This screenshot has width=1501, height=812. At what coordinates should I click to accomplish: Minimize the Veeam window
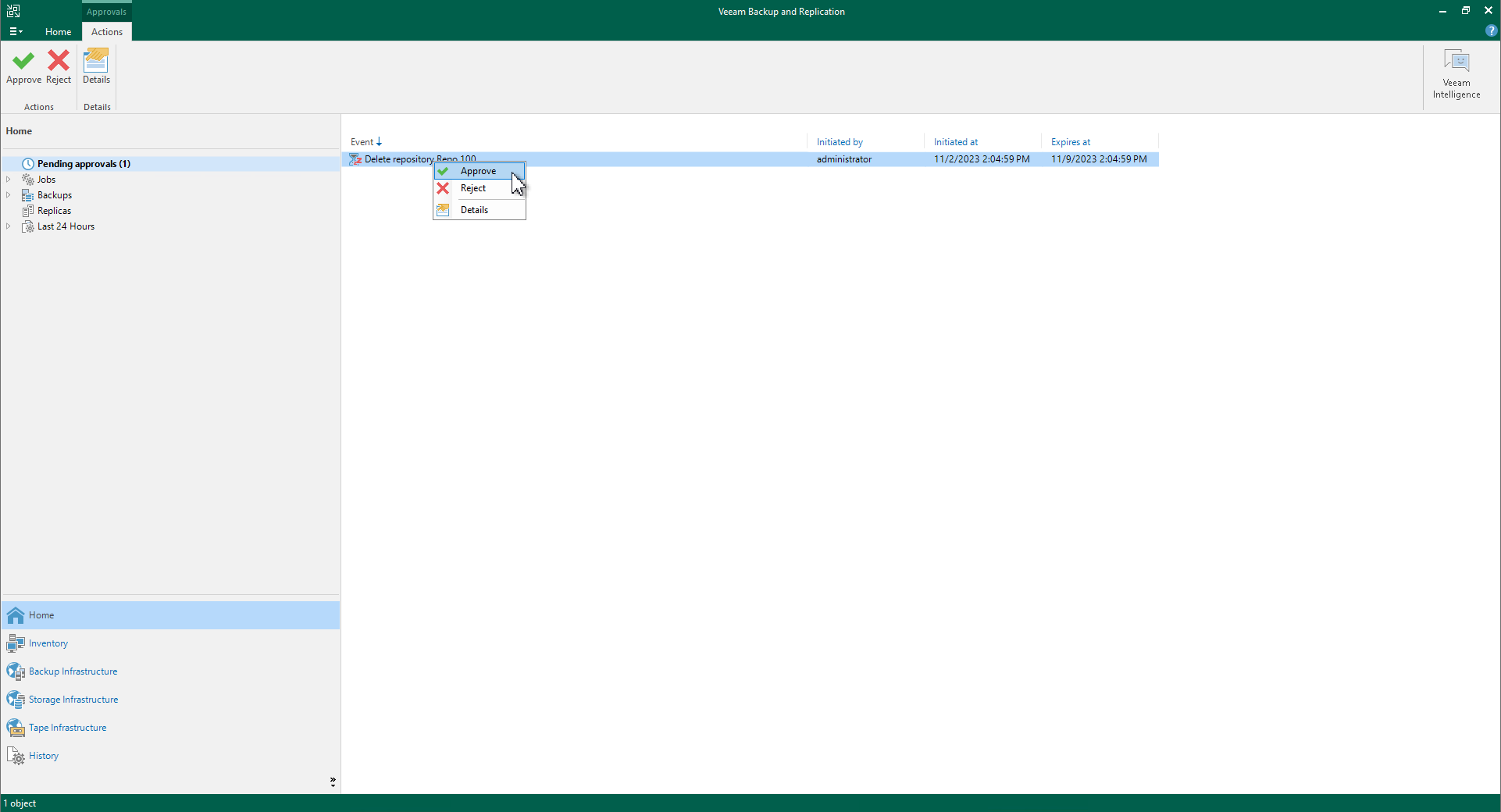coord(1442,11)
